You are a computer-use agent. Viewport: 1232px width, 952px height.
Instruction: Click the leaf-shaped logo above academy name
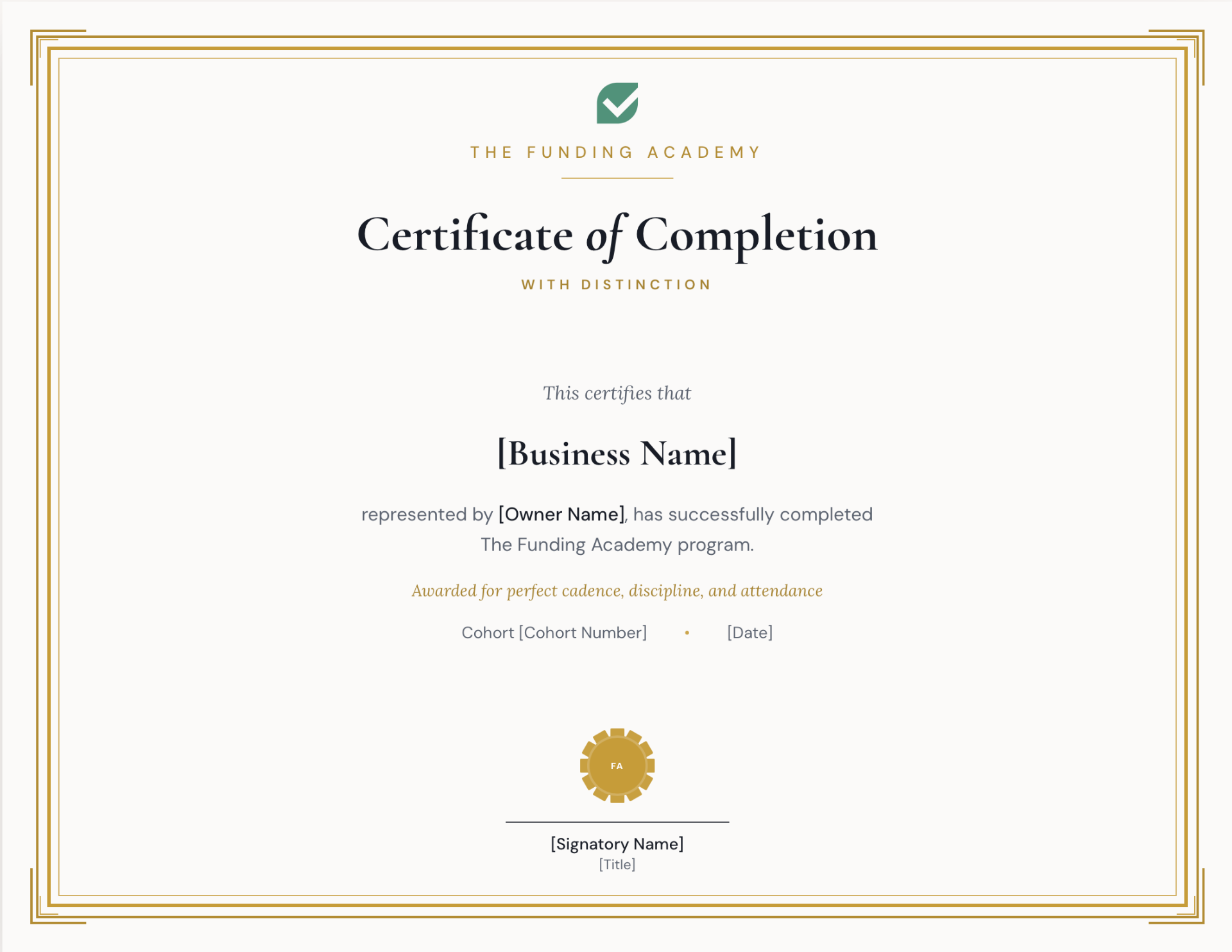(617, 103)
